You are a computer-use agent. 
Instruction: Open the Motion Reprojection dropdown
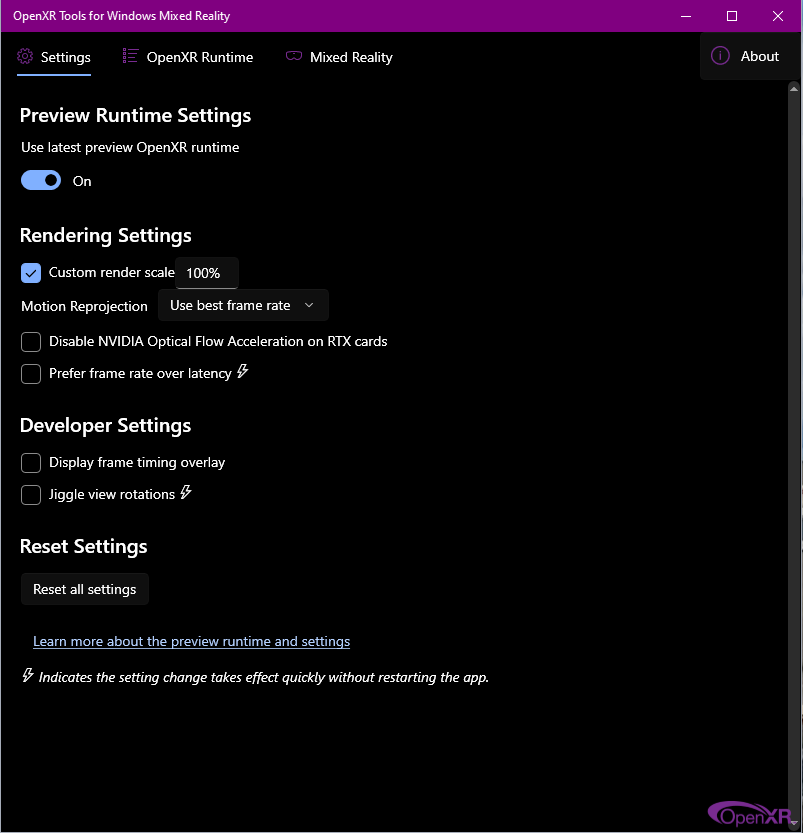243,305
